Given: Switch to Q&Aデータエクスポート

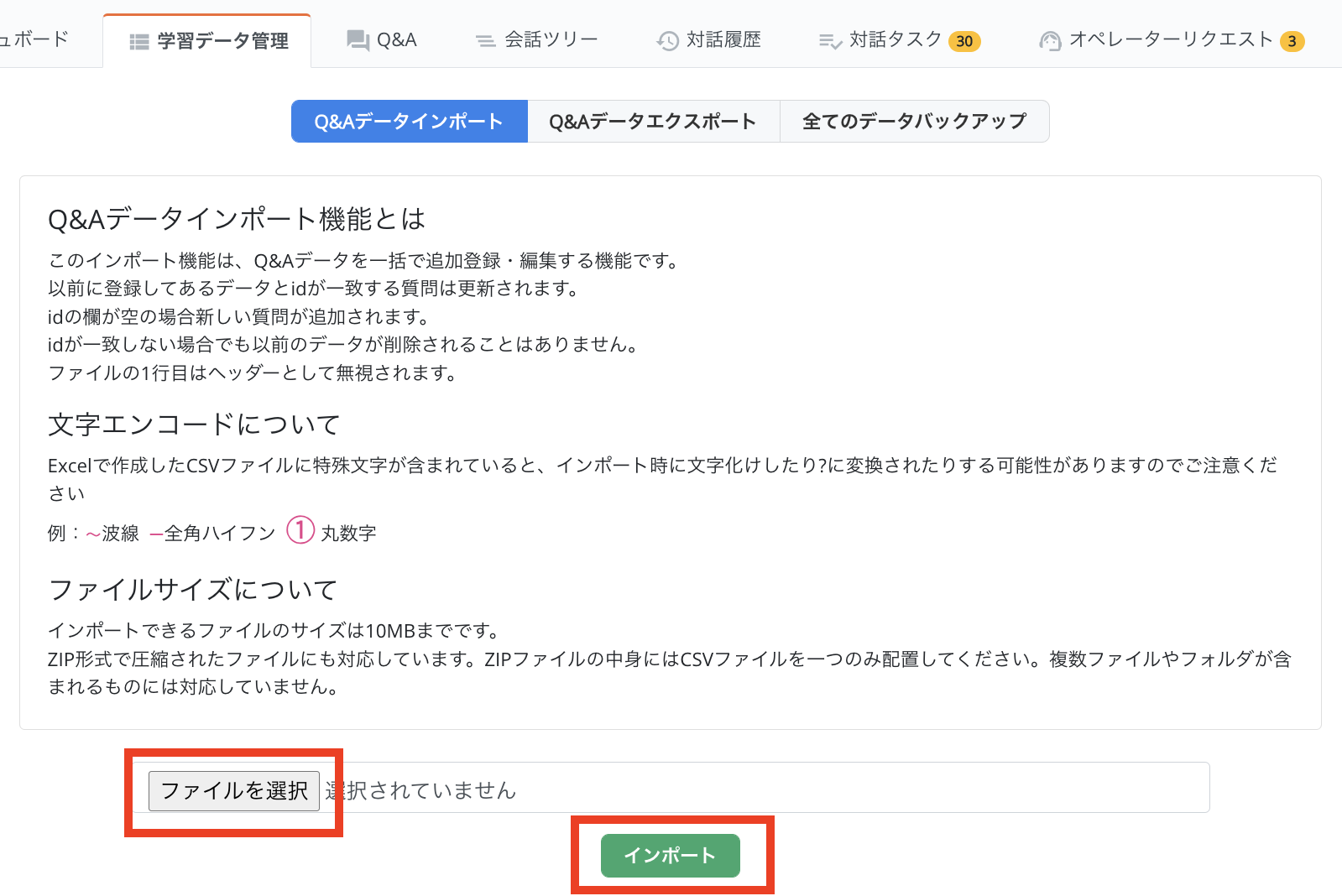Looking at the screenshot, I should point(653,122).
